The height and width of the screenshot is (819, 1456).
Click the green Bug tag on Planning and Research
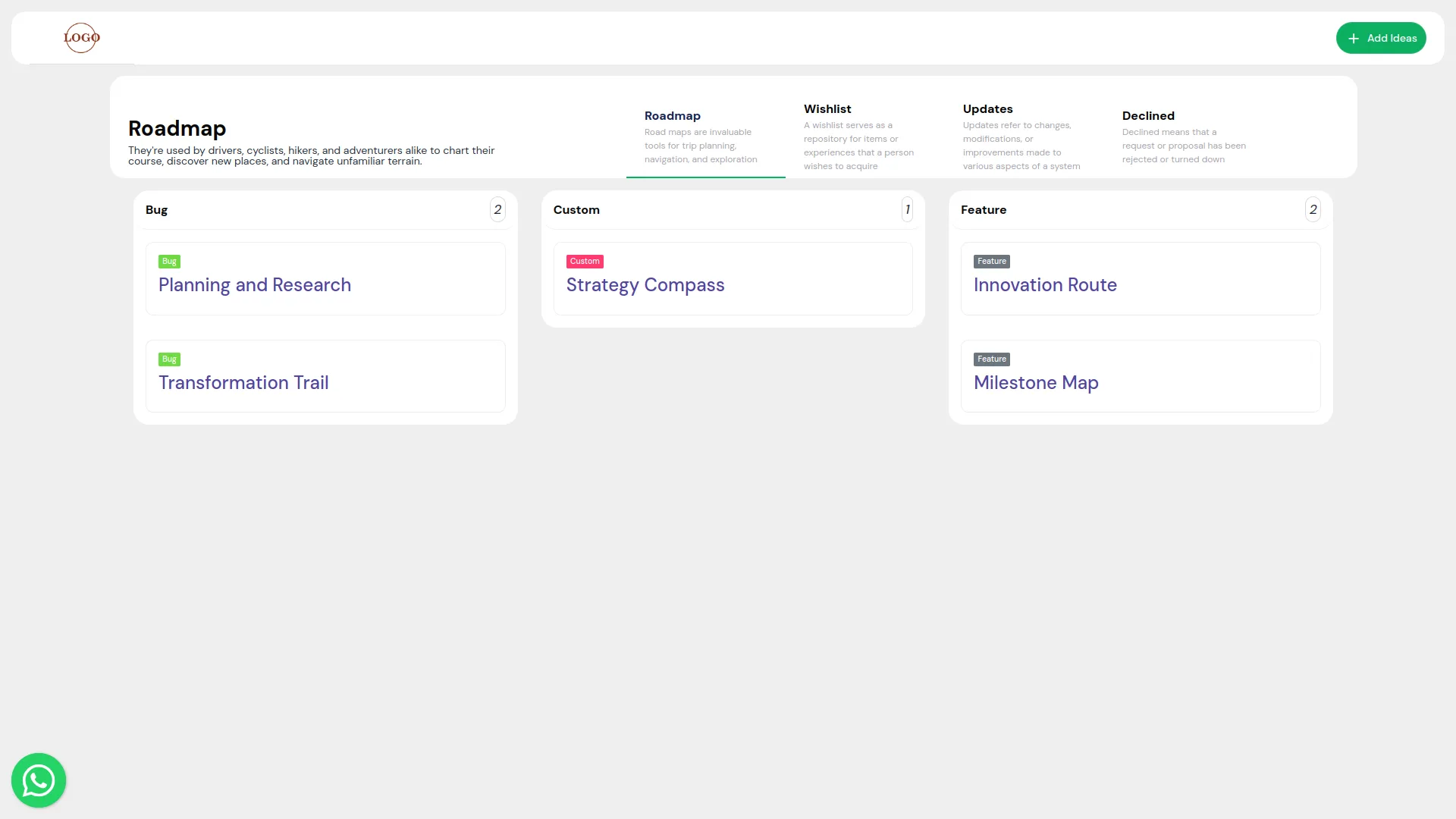(168, 261)
